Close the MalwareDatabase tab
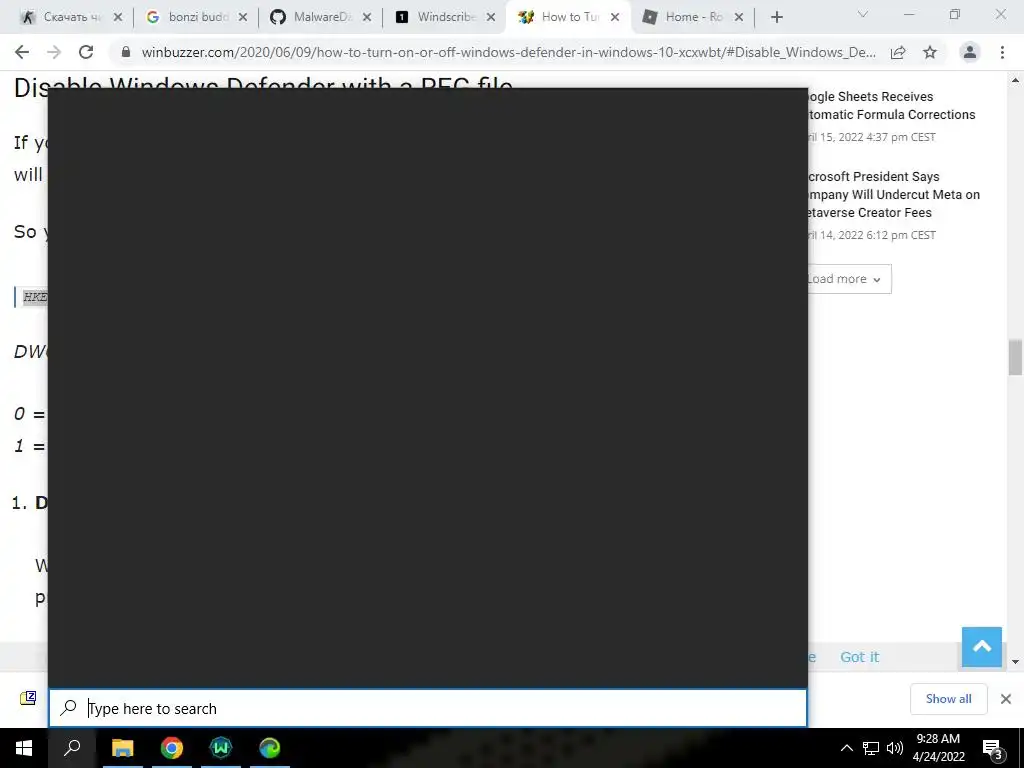The width and height of the screenshot is (1024, 768). click(x=367, y=18)
